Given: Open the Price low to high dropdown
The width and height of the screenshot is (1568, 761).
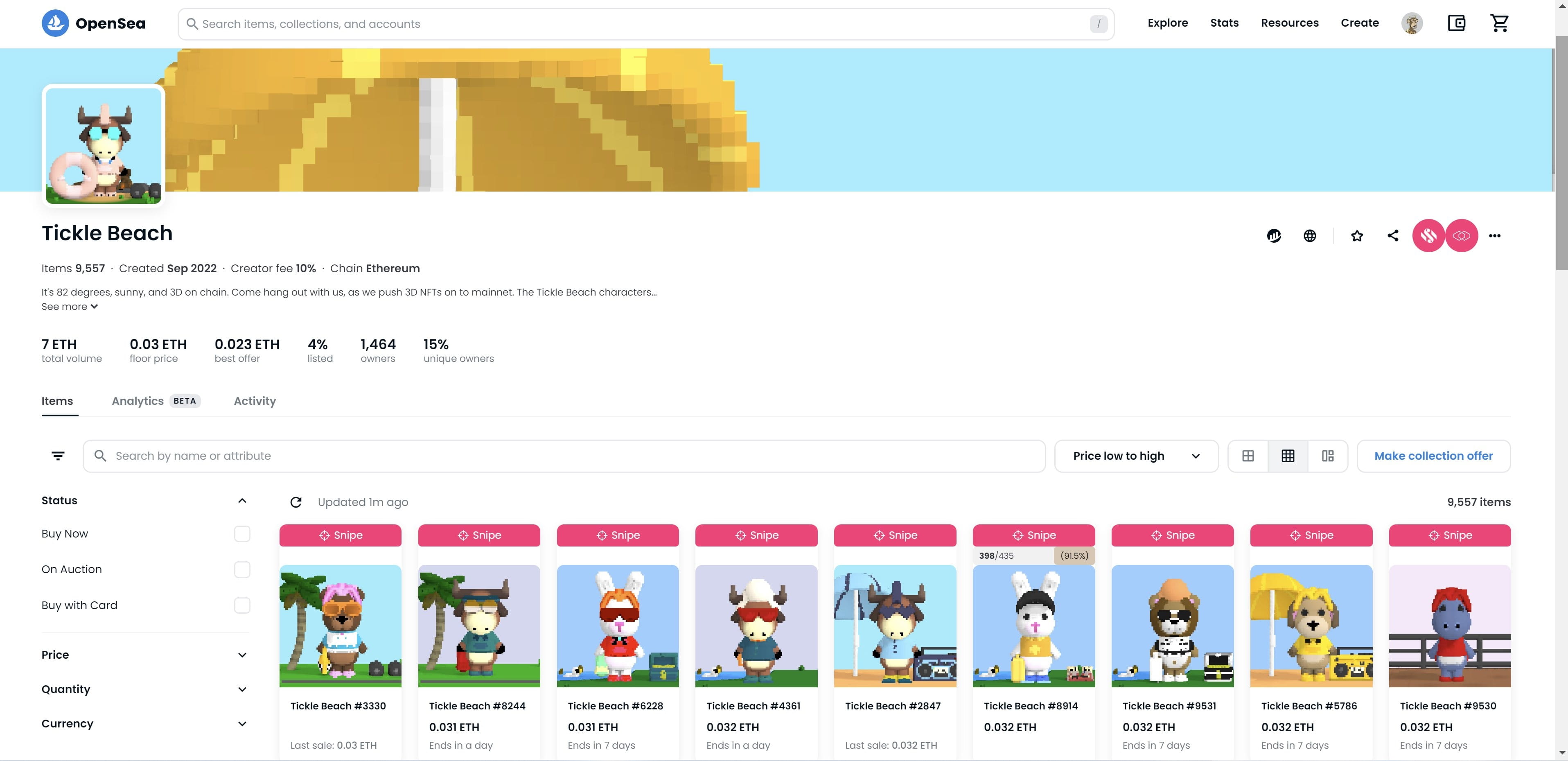Looking at the screenshot, I should coord(1136,456).
